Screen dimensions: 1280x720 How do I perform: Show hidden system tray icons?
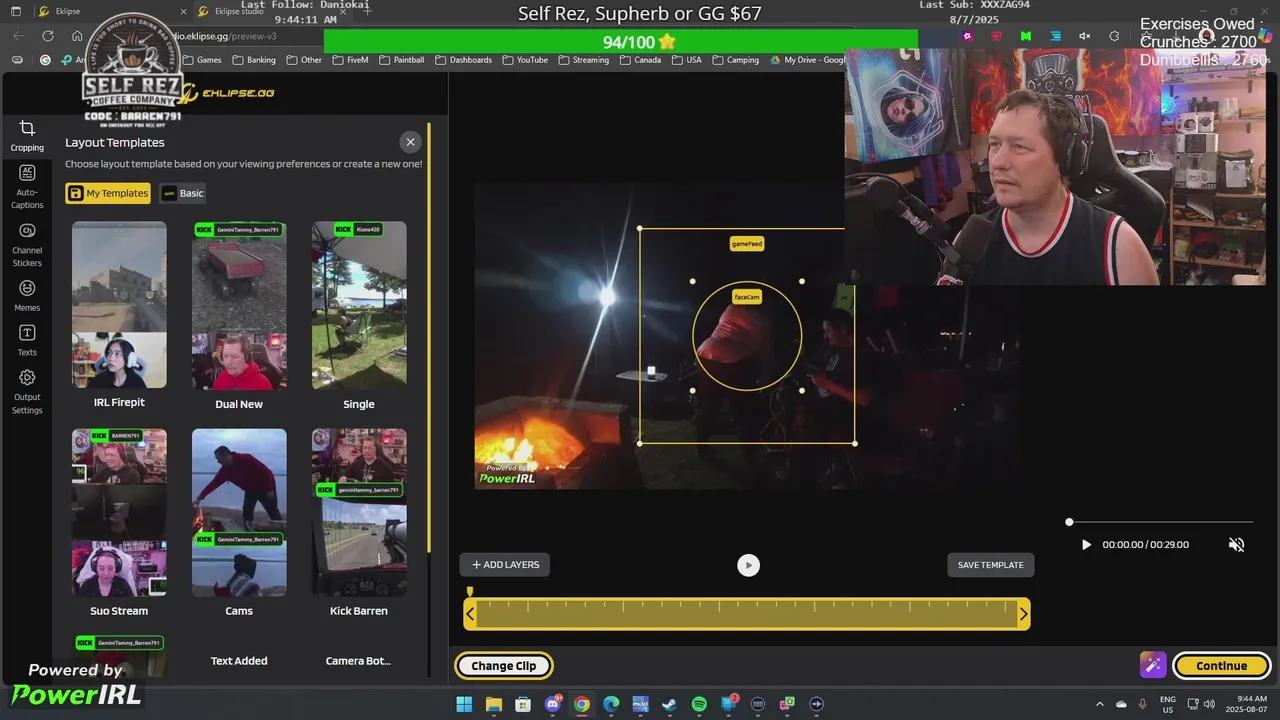tap(1100, 704)
